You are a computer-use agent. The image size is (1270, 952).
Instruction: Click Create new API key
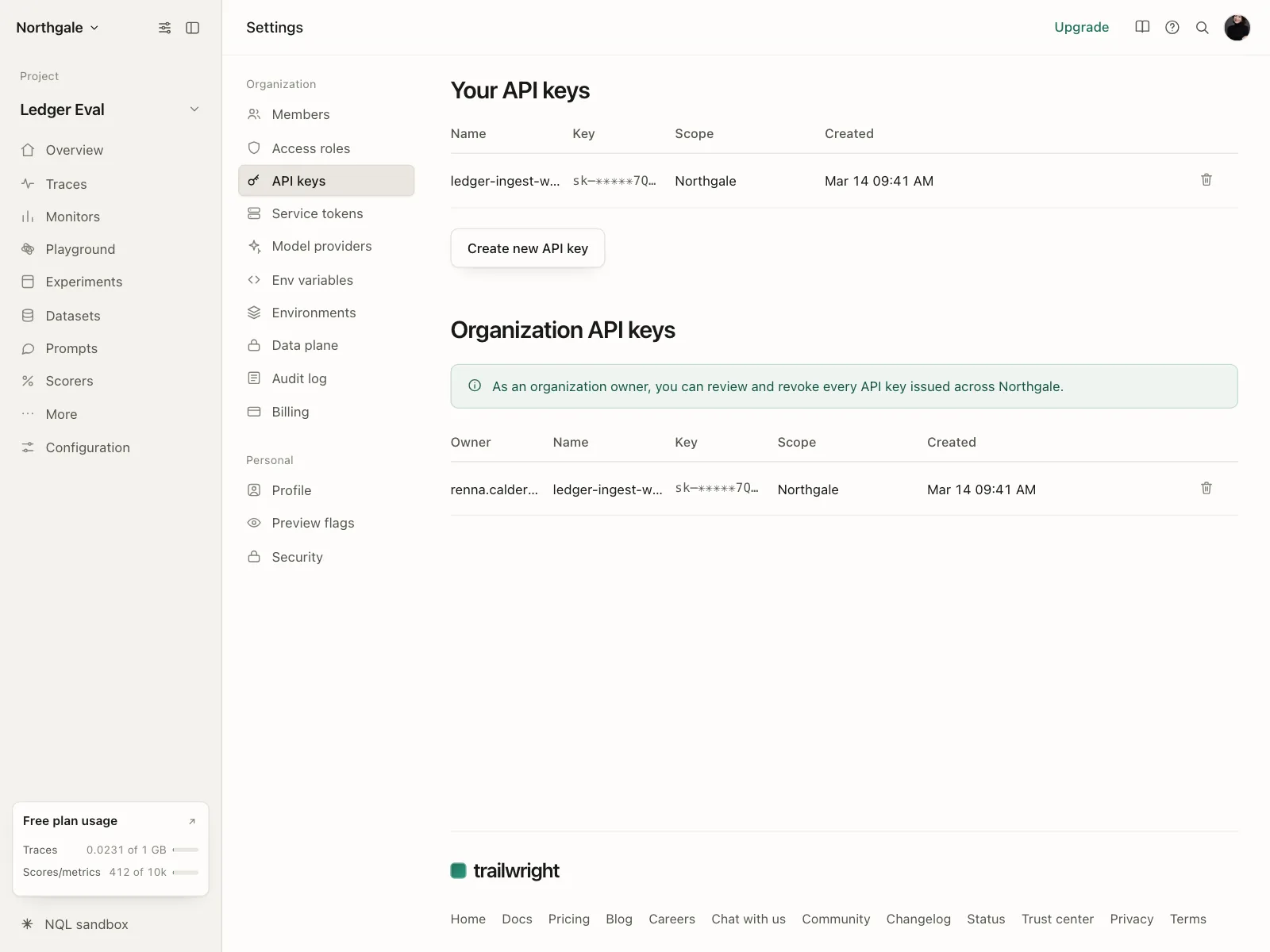pos(528,248)
